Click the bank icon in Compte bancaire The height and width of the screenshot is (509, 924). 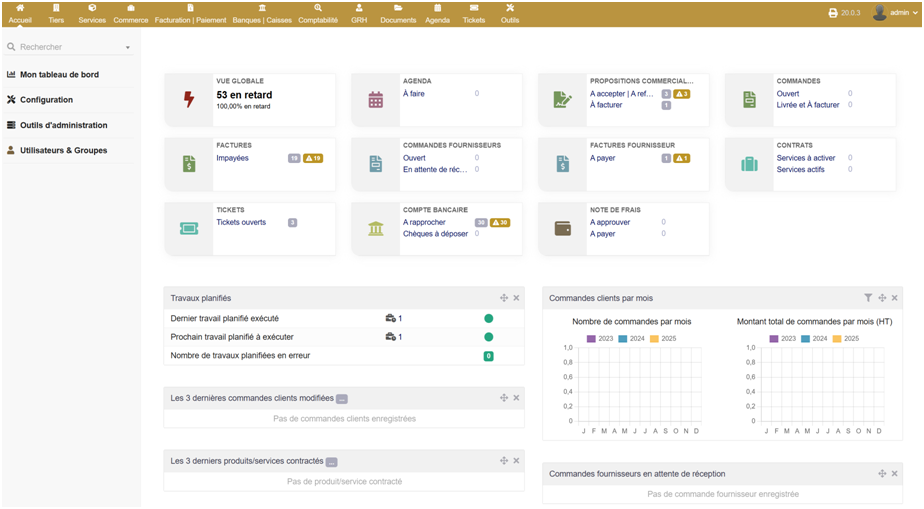[x=376, y=228]
